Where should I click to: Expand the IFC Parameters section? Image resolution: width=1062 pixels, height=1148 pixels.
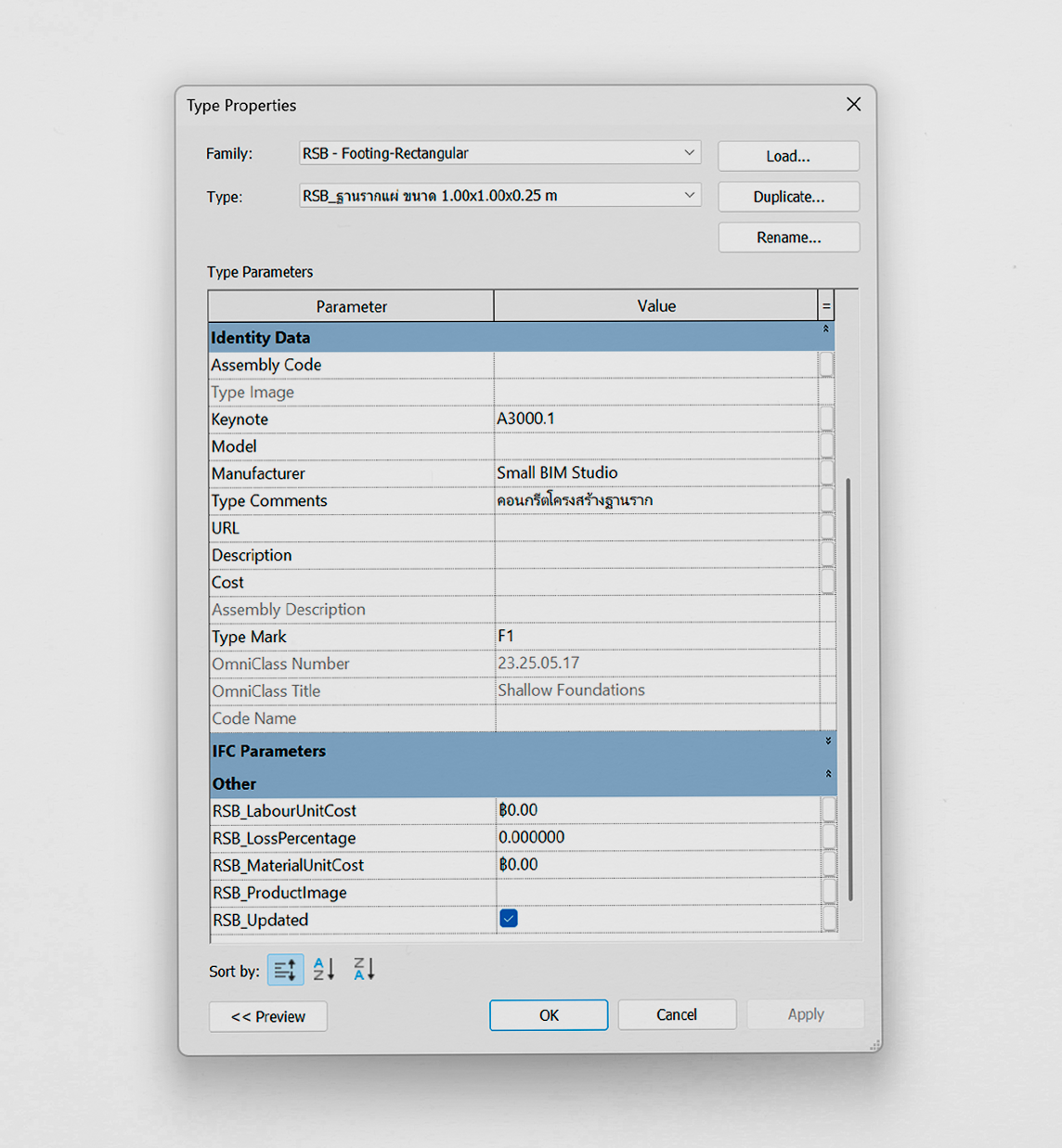(824, 742)
